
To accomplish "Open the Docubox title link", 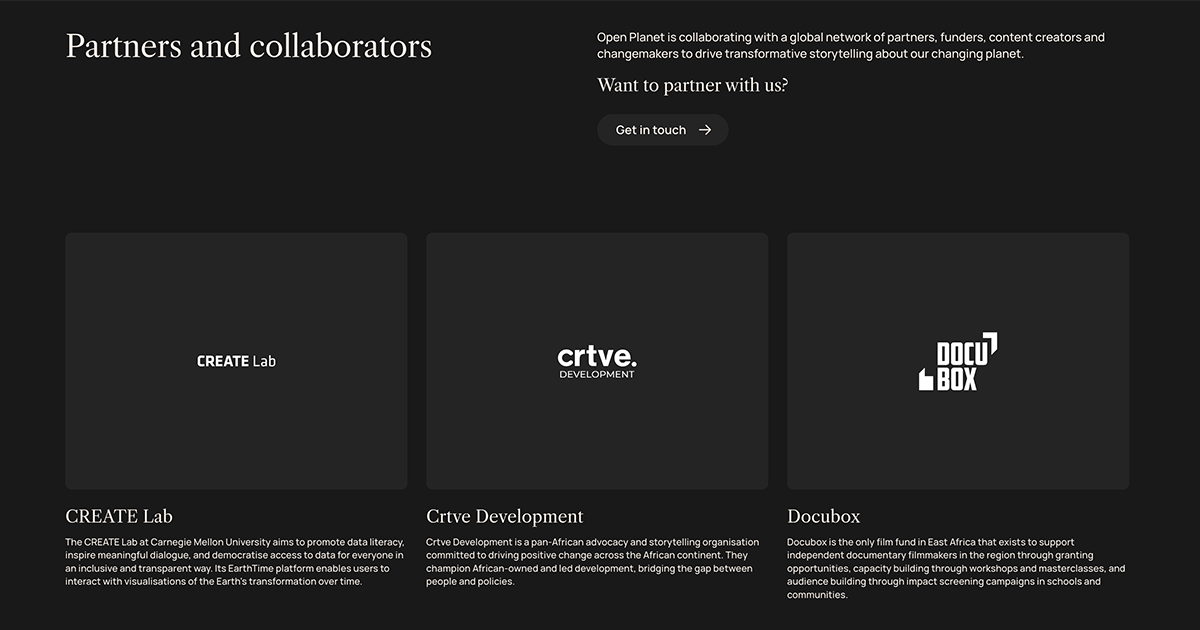I will coord(823,516).
